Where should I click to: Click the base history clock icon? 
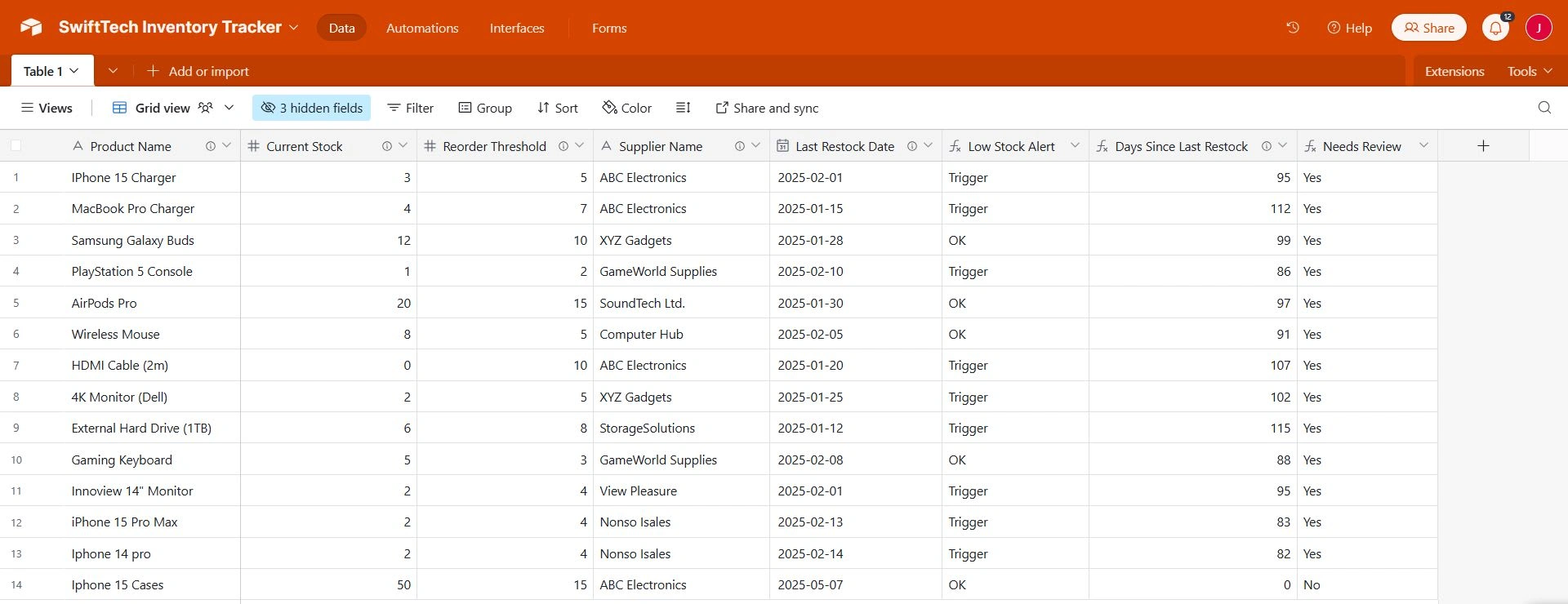point(1293,28)
